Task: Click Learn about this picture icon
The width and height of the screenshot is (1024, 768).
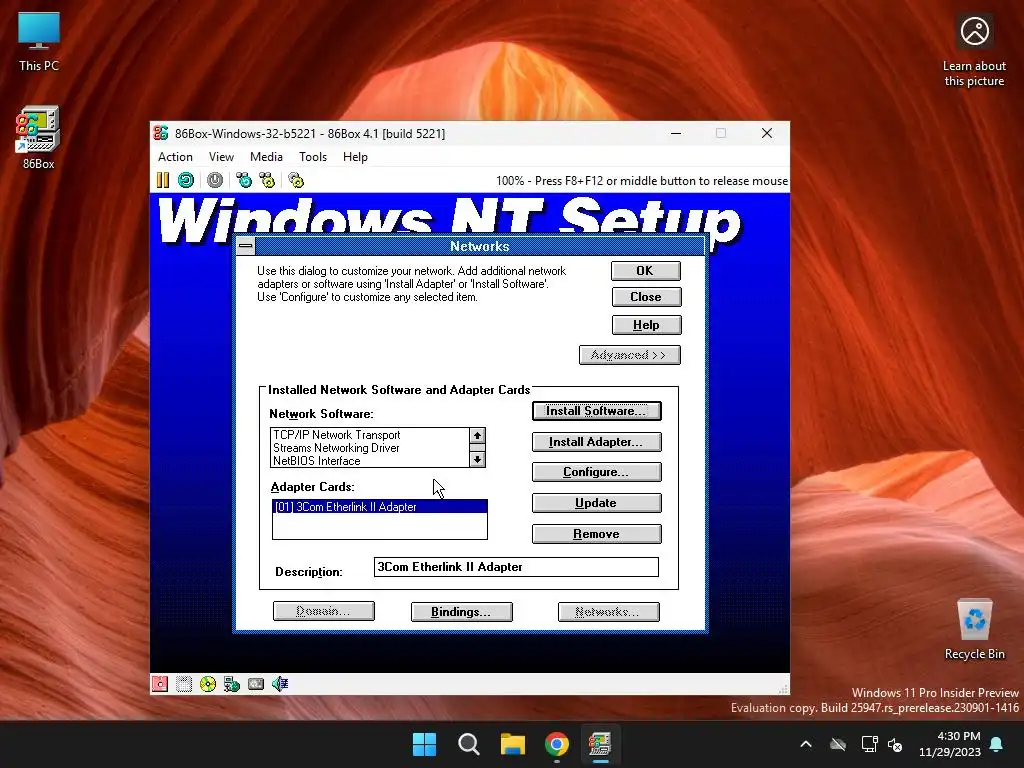Action: point(974,52)
